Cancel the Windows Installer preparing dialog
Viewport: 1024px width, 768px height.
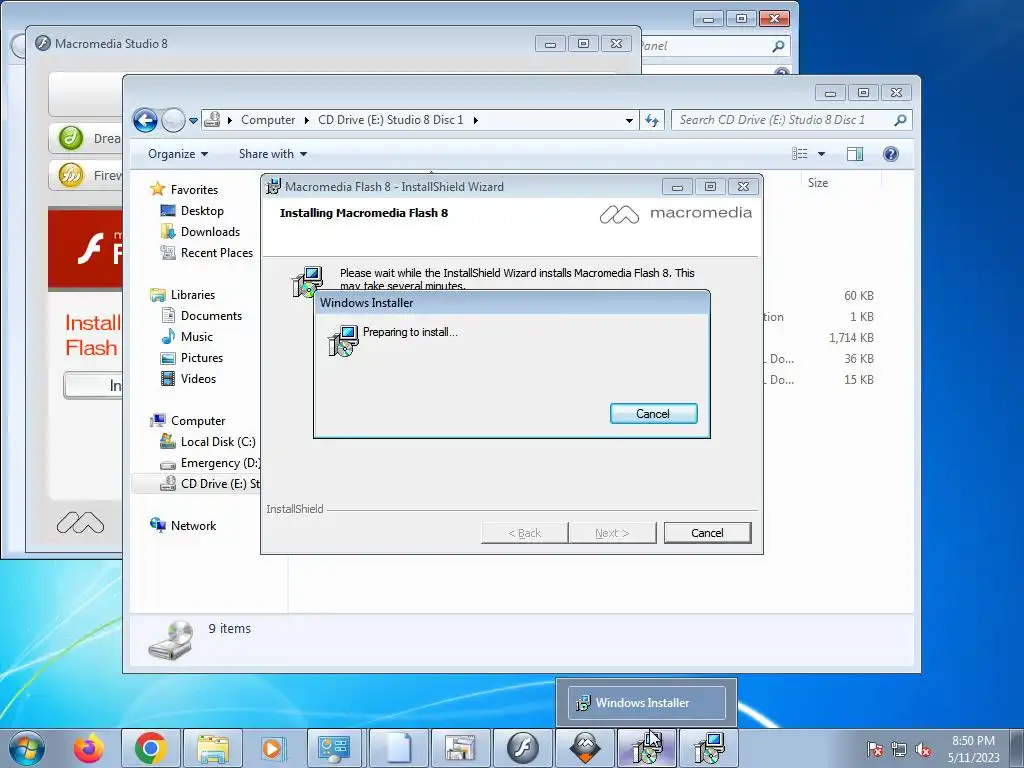(653, 413)
